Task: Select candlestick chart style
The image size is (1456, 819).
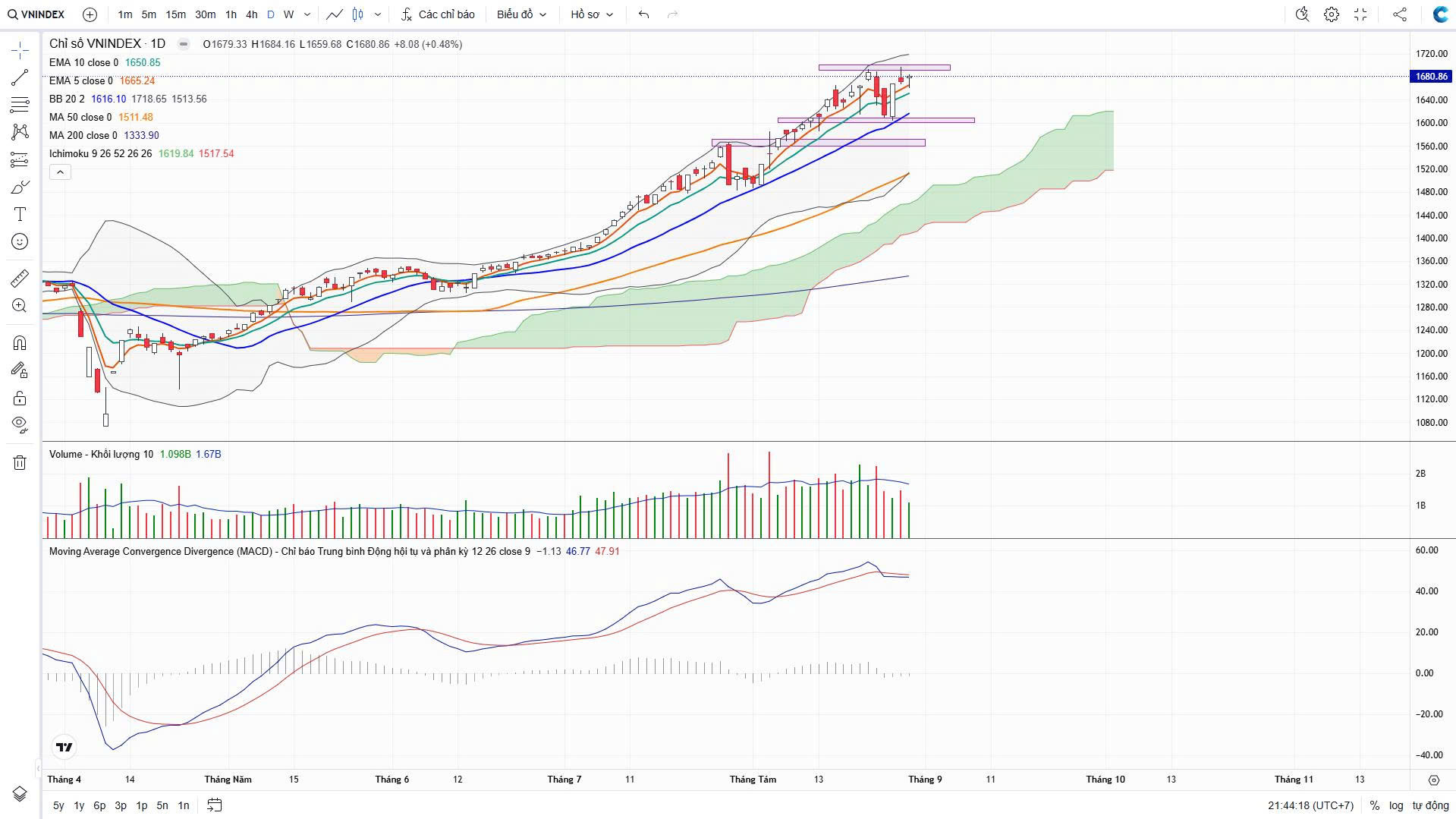Action: pyautogui.click(x=358, y=14)
